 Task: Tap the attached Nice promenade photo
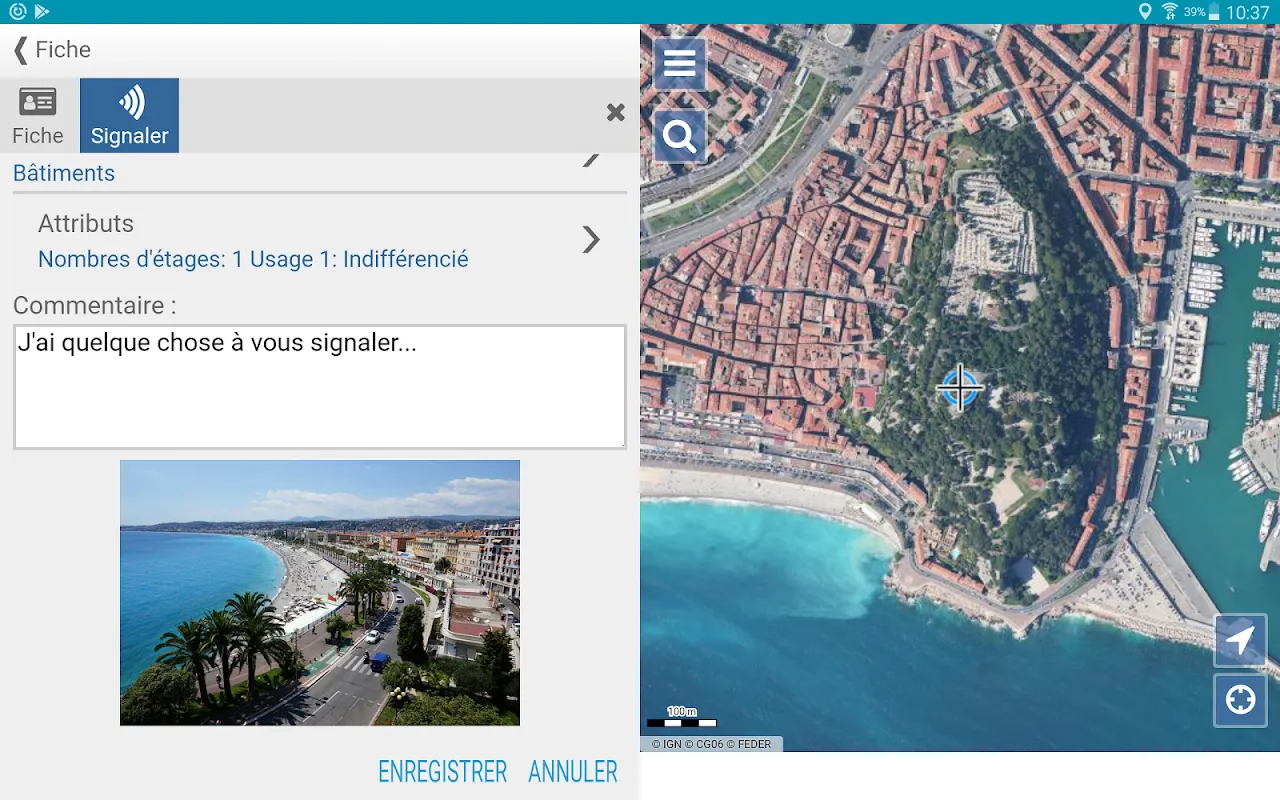point(320,593)
